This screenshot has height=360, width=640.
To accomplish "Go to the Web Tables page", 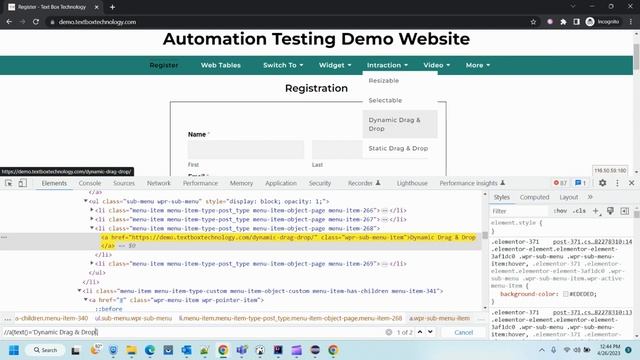I will pos(220,65).
